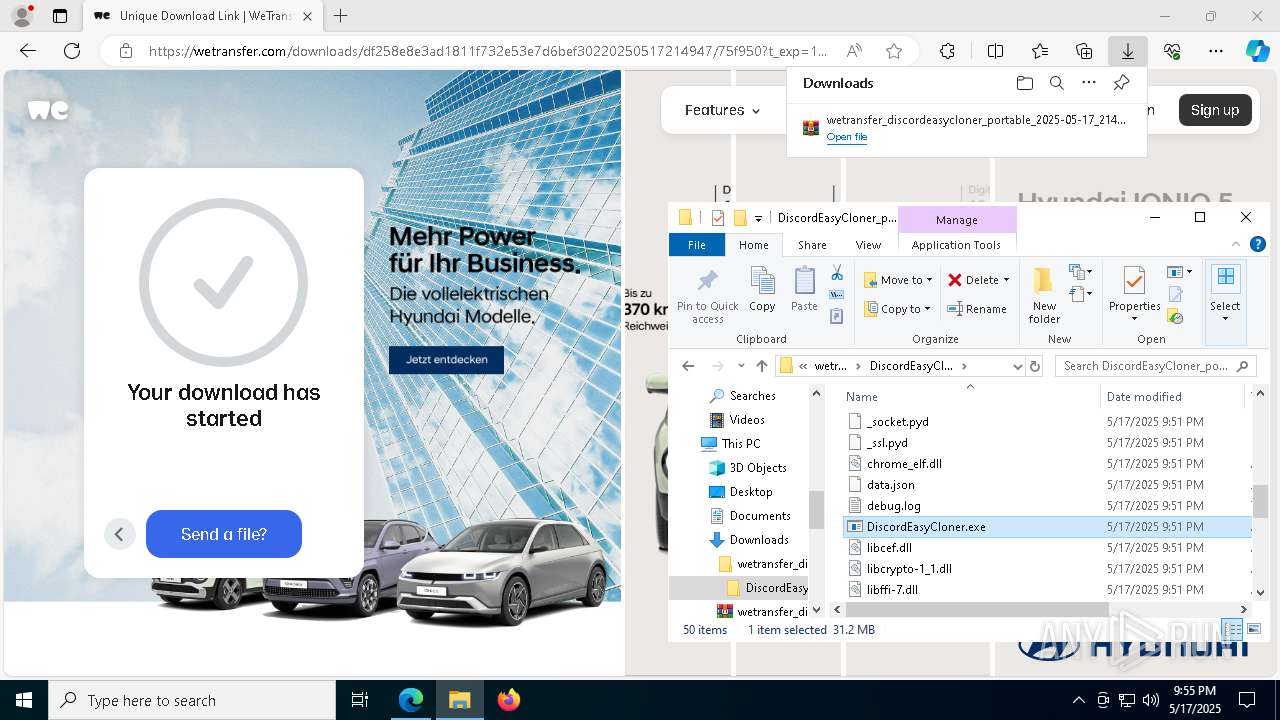The height and width of the screenshot is (720, 1280).
Task: Click the Read aloud icon in address bar
Action: (854, 51)
